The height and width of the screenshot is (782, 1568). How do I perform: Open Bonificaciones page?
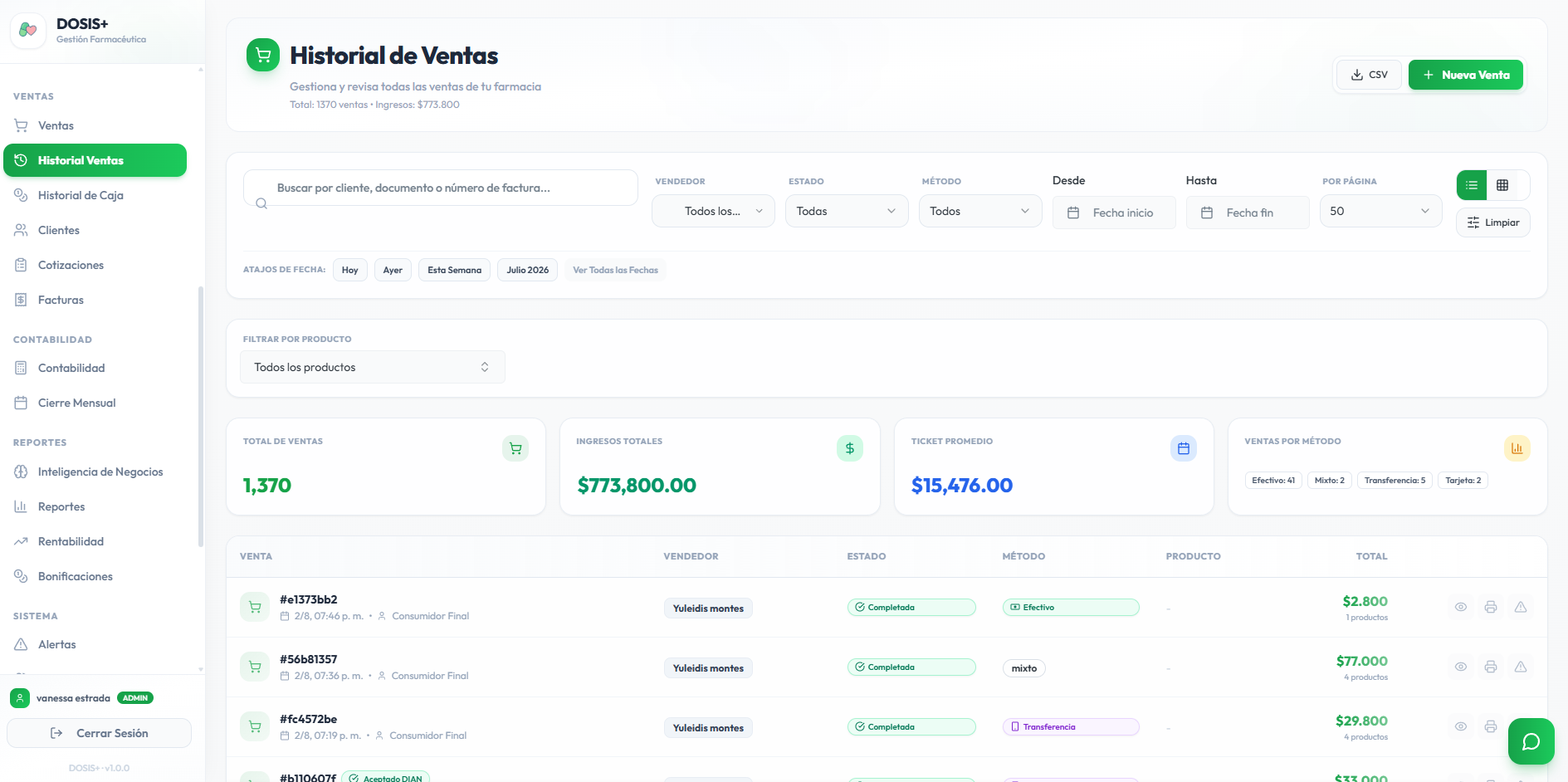(95, 576)
